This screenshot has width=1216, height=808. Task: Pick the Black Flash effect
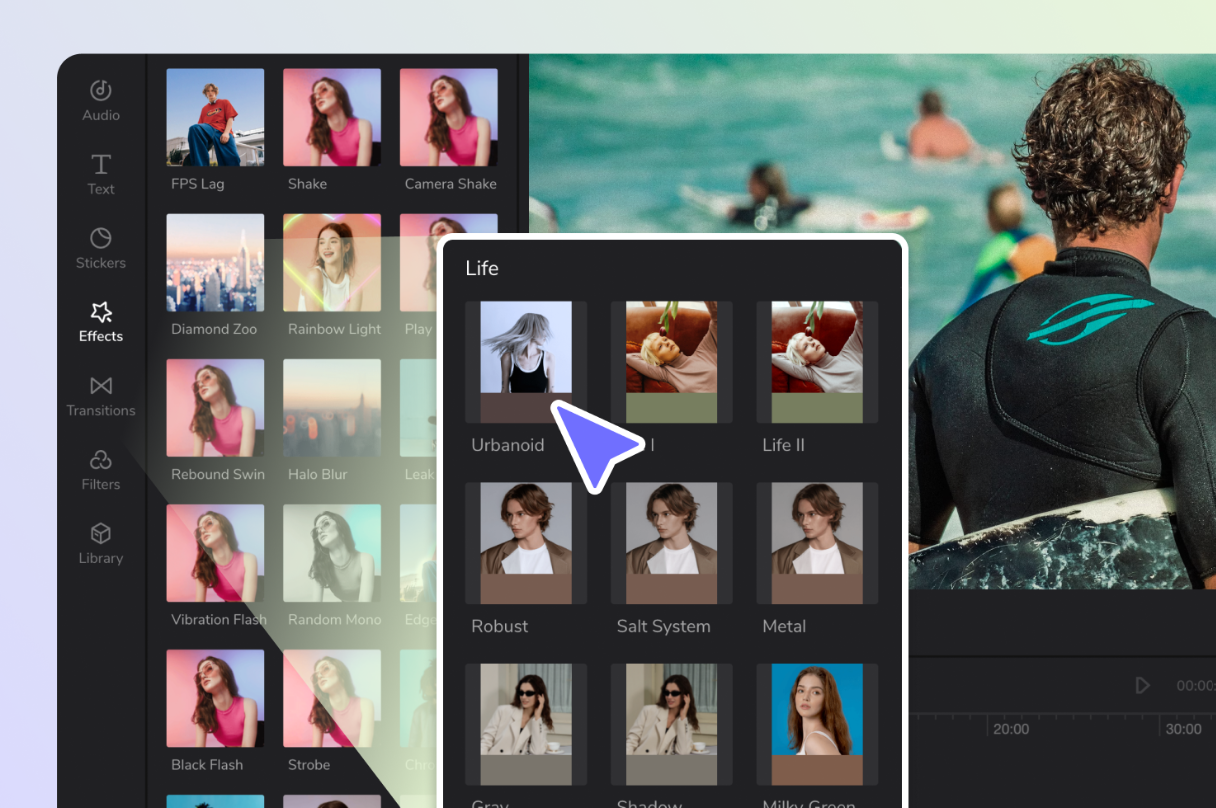pos(215,699)
